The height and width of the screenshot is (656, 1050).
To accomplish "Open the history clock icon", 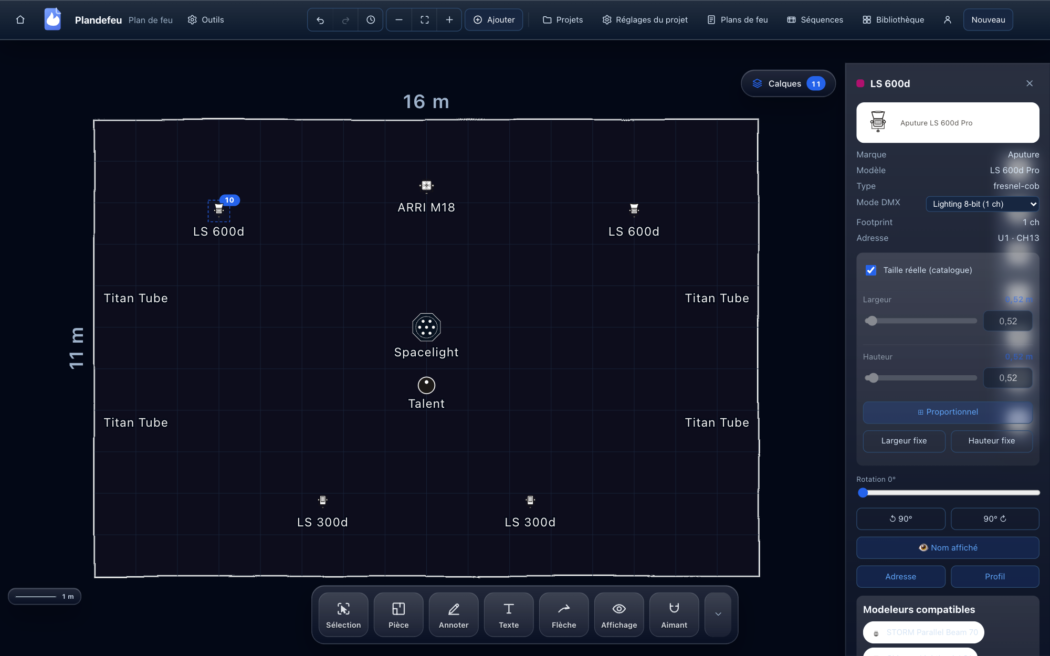I will pos(370,20).
